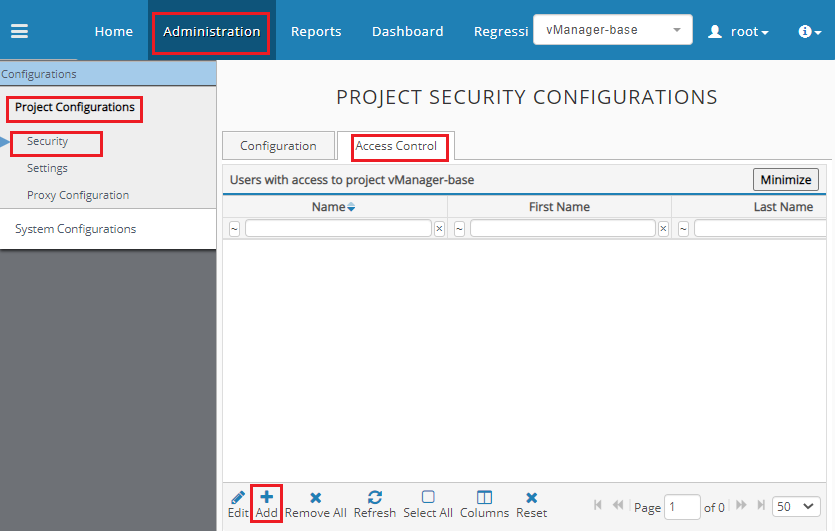This screenshot has width=835, height=531.
Task: Switch to the Configuration tab
Action: point(278,146)
